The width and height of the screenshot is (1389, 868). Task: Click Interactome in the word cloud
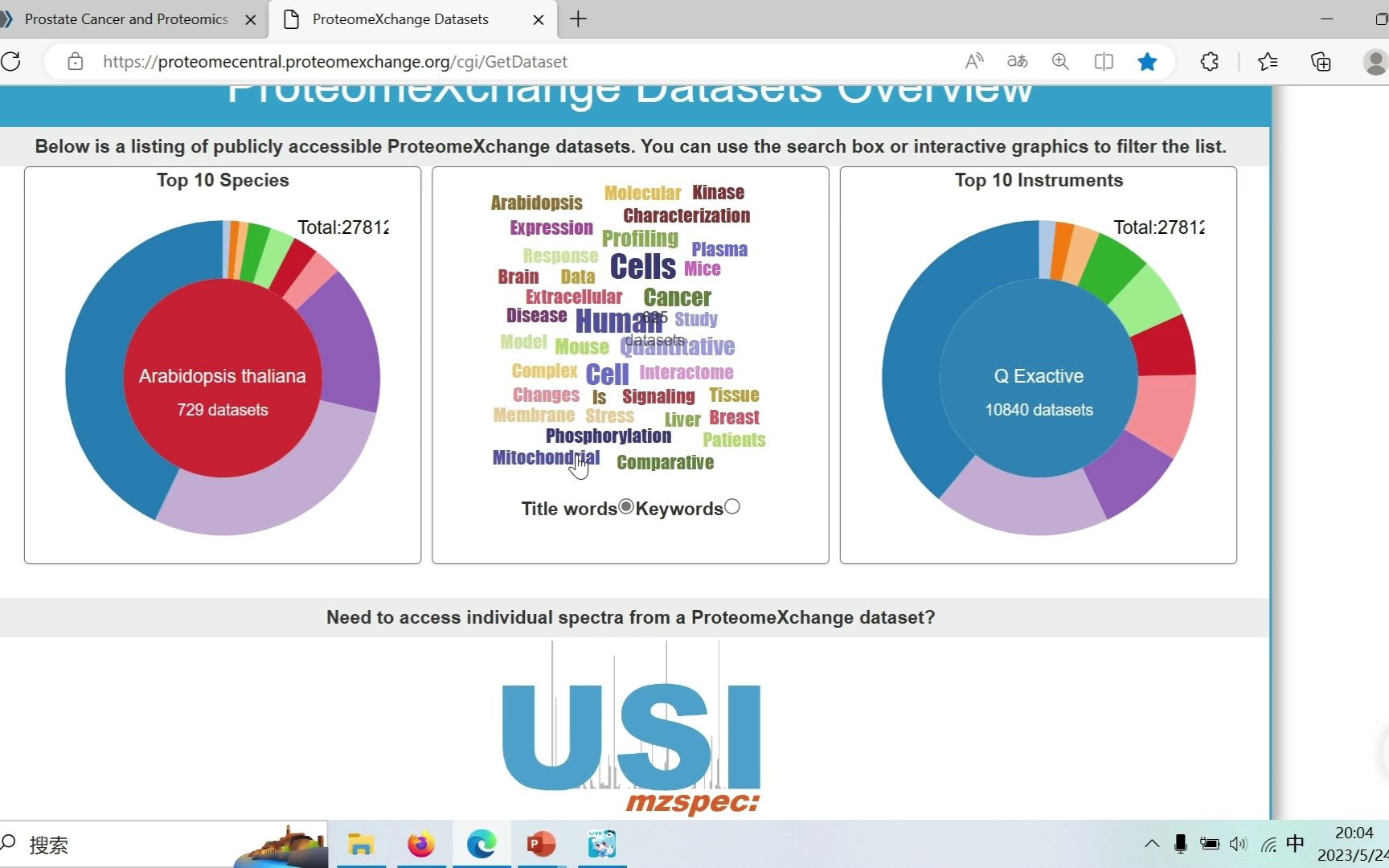pyautogui.click(x=686, y=372)
